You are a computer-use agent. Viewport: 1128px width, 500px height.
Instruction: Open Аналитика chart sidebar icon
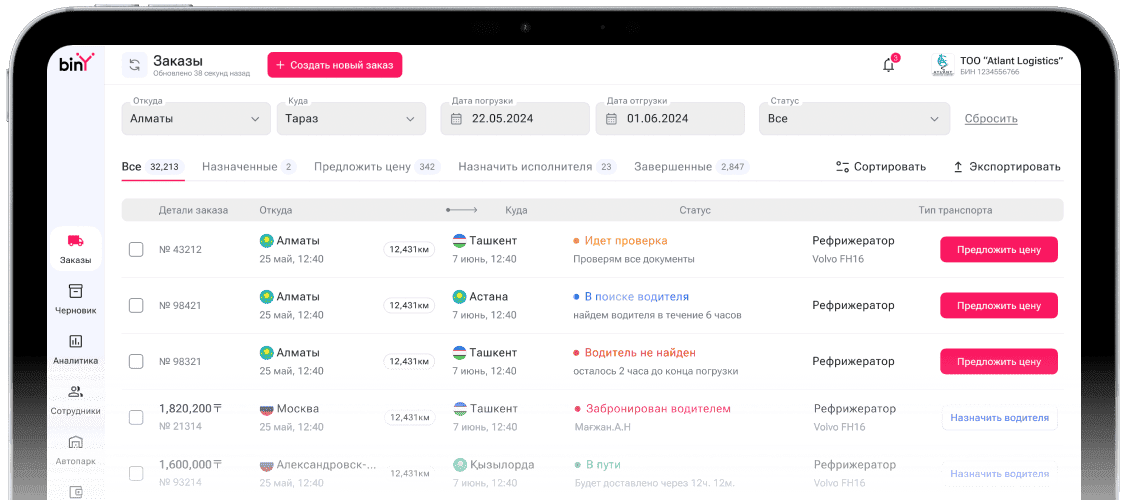click(76, 341)
